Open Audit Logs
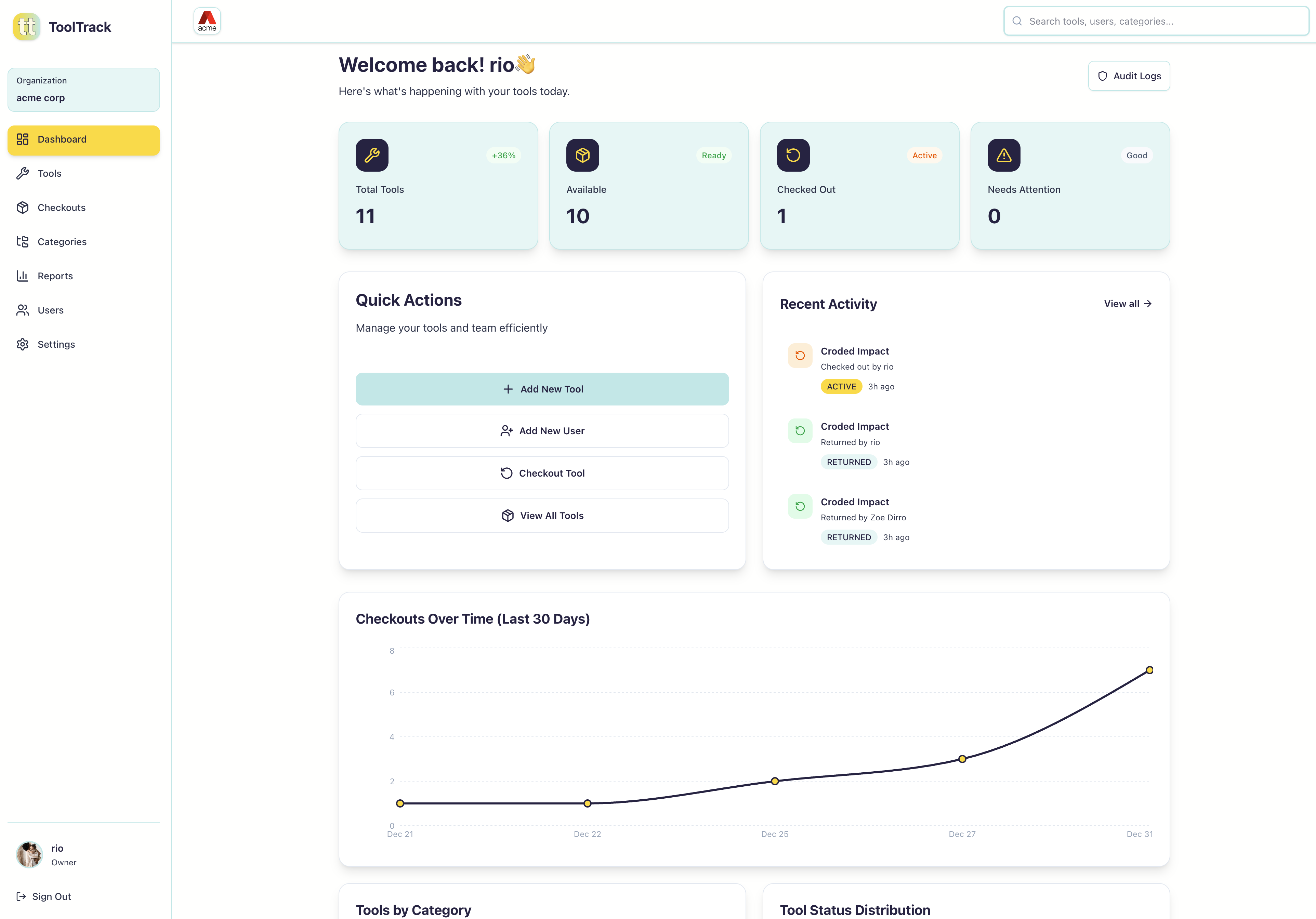 (1129, 76)
